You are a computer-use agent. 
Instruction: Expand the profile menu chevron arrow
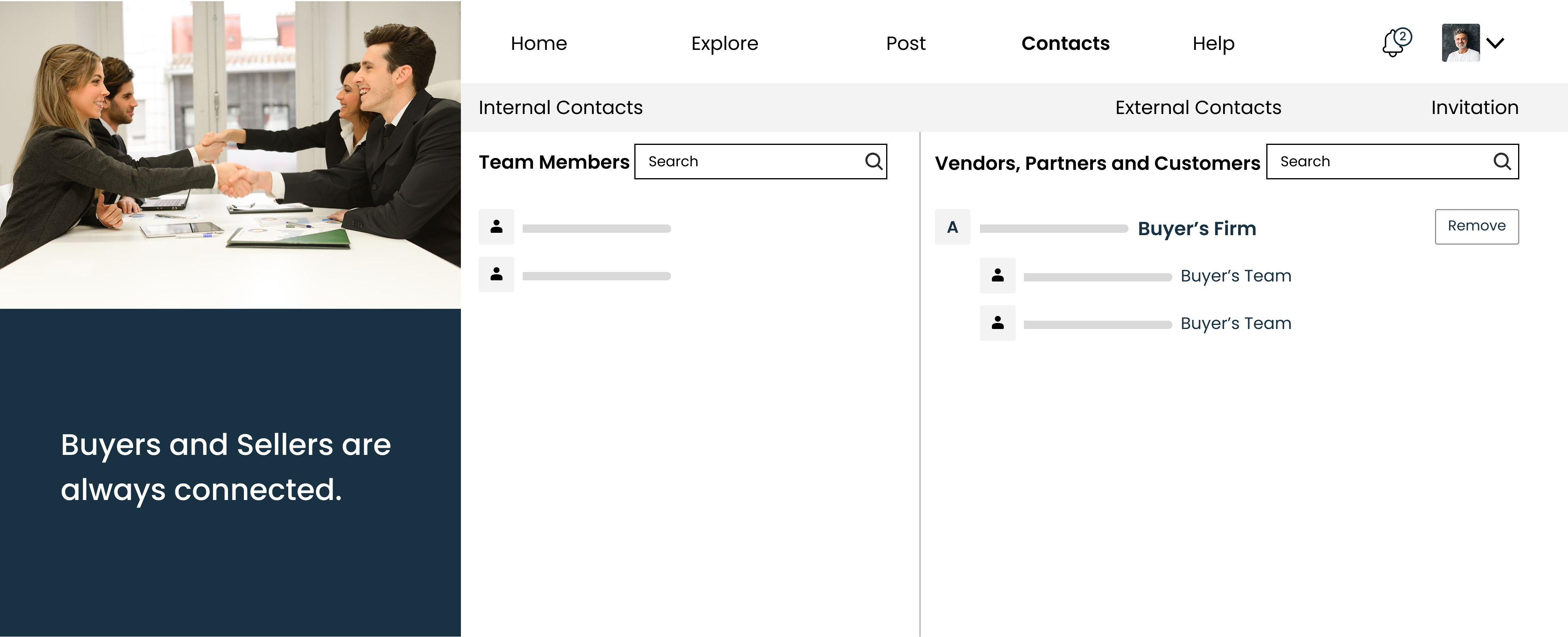tap(1495, 43)
